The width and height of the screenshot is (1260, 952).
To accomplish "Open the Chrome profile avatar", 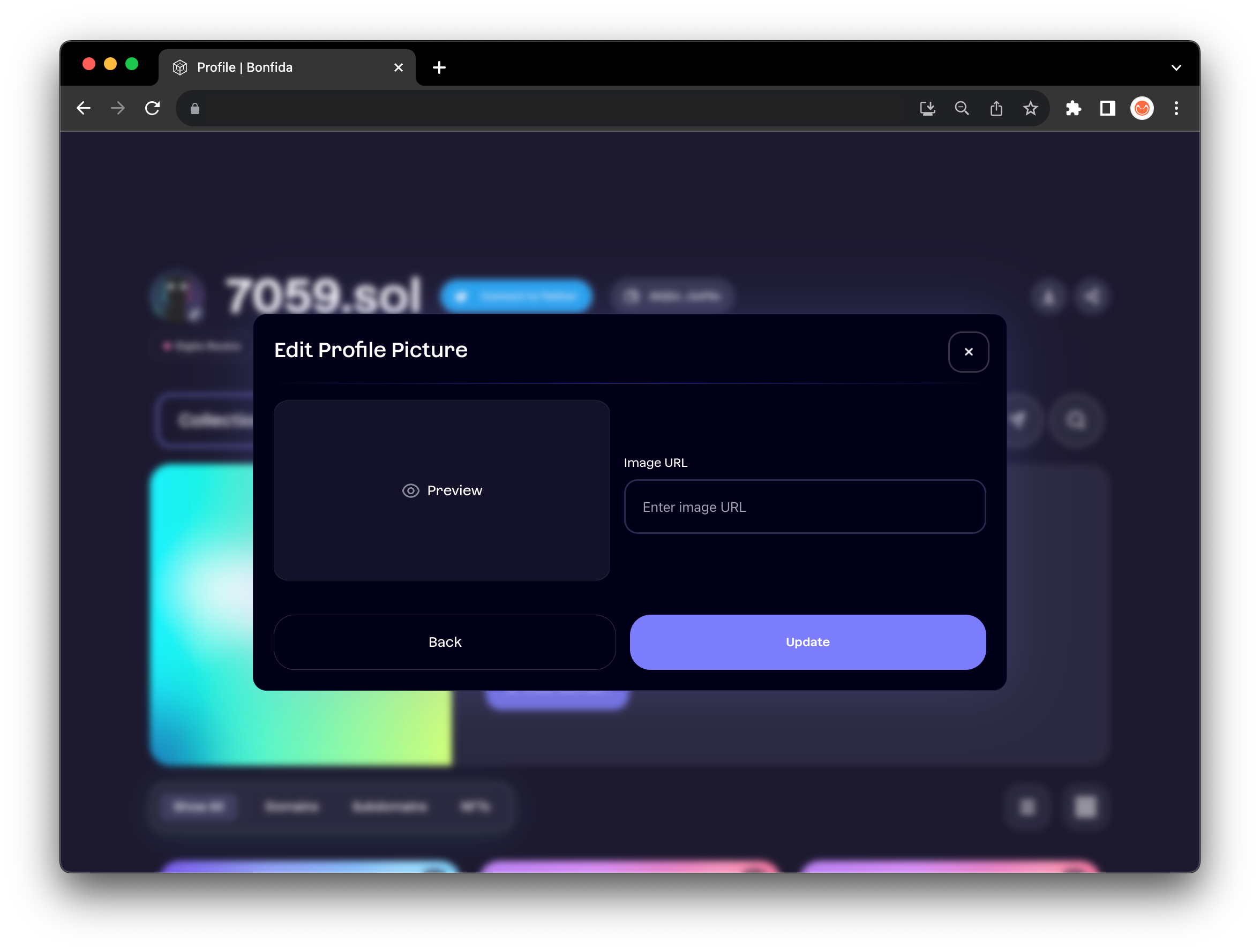I will tap(1142, 108).
